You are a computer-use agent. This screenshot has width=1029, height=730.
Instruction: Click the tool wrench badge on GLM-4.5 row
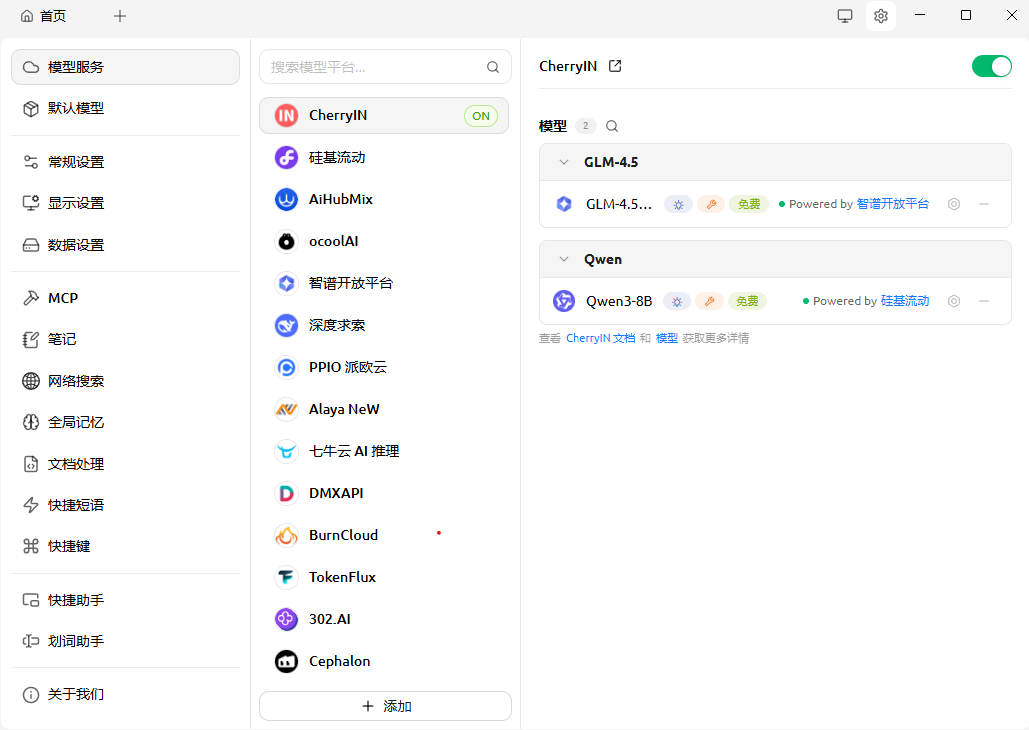(x=711, y=204)
